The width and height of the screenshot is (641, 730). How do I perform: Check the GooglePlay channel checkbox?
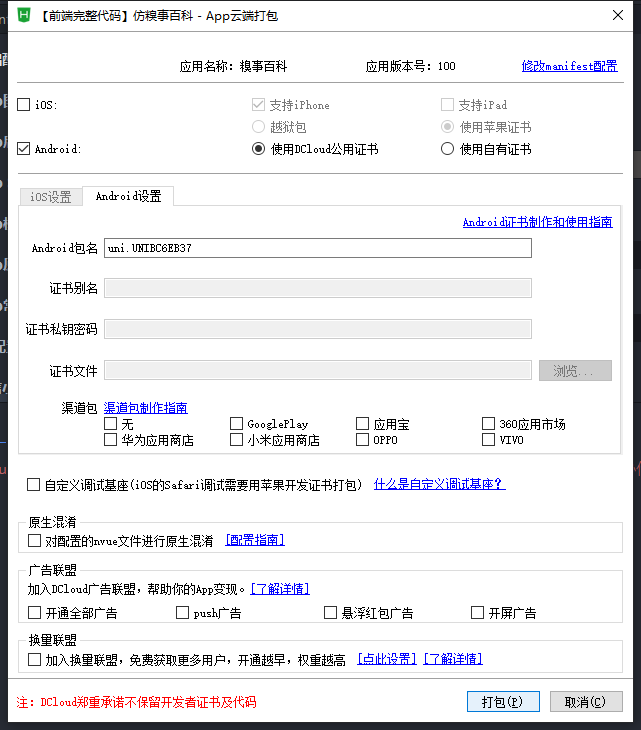coord(236,424)
